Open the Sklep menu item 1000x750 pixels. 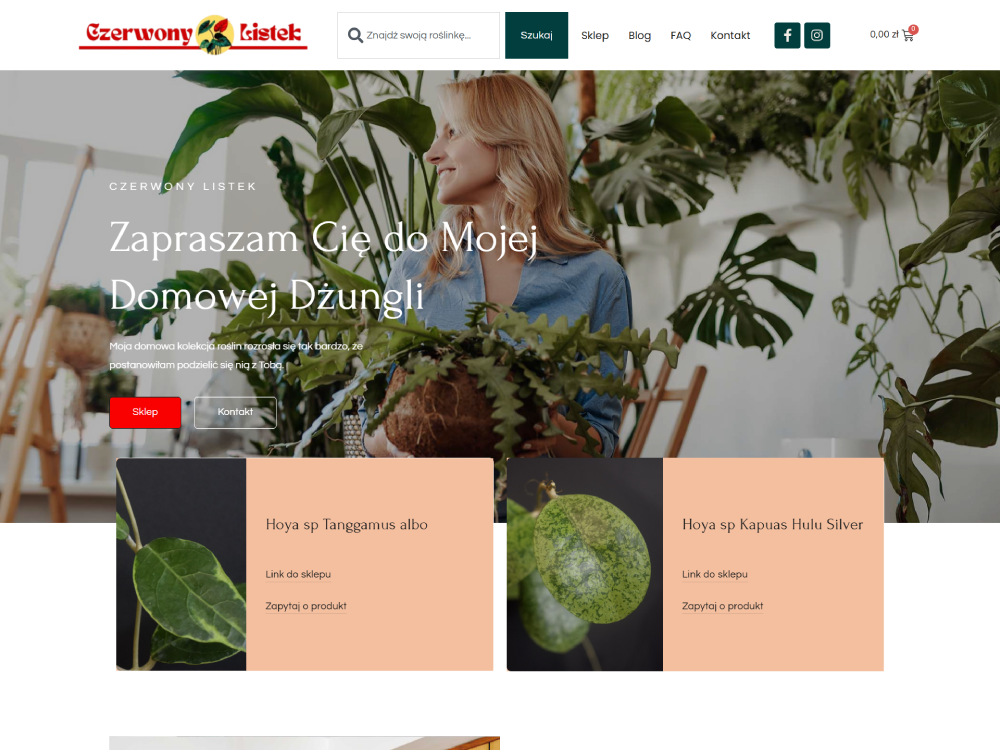pos(595,36)
